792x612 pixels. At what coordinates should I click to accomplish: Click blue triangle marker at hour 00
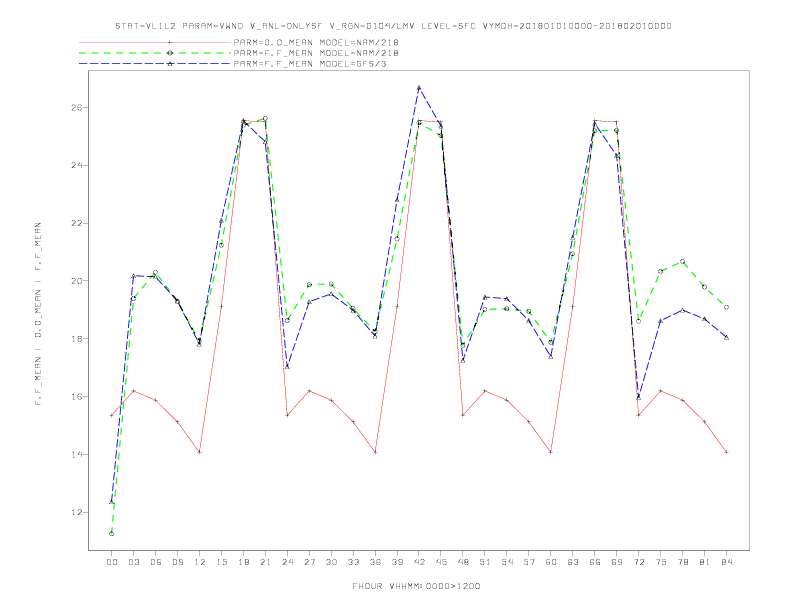click(112, 501)
